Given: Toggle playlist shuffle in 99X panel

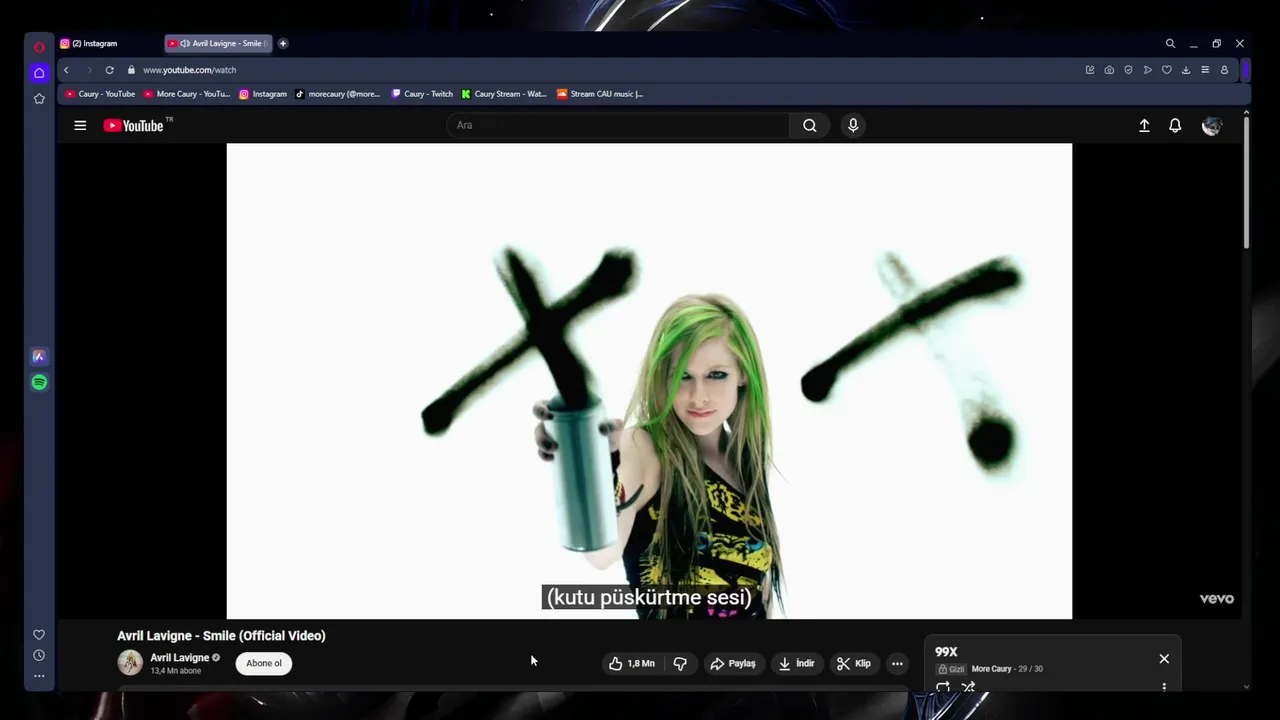Looking at the screenshot, I should pyautogui.click(x=968, y=687).
